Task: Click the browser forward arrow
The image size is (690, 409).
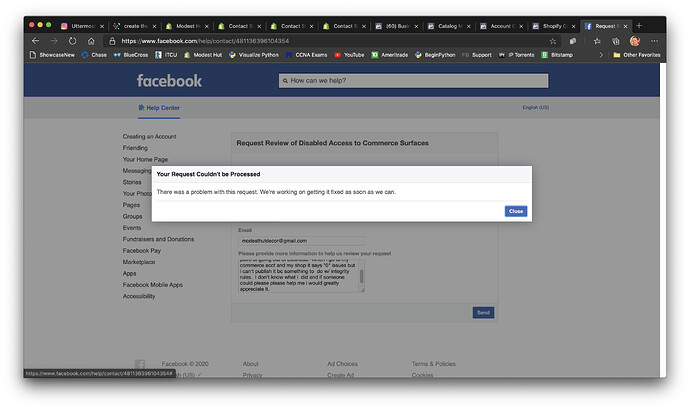Action: click(x=54, y=41)
